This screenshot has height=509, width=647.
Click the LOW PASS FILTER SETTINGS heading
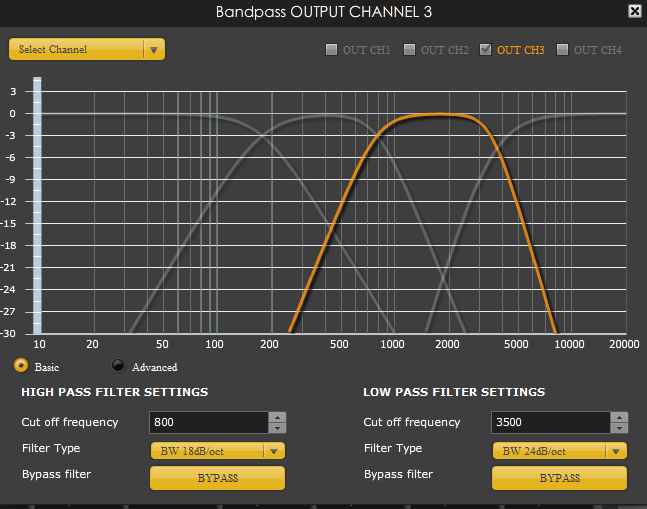tap(454, 392)
